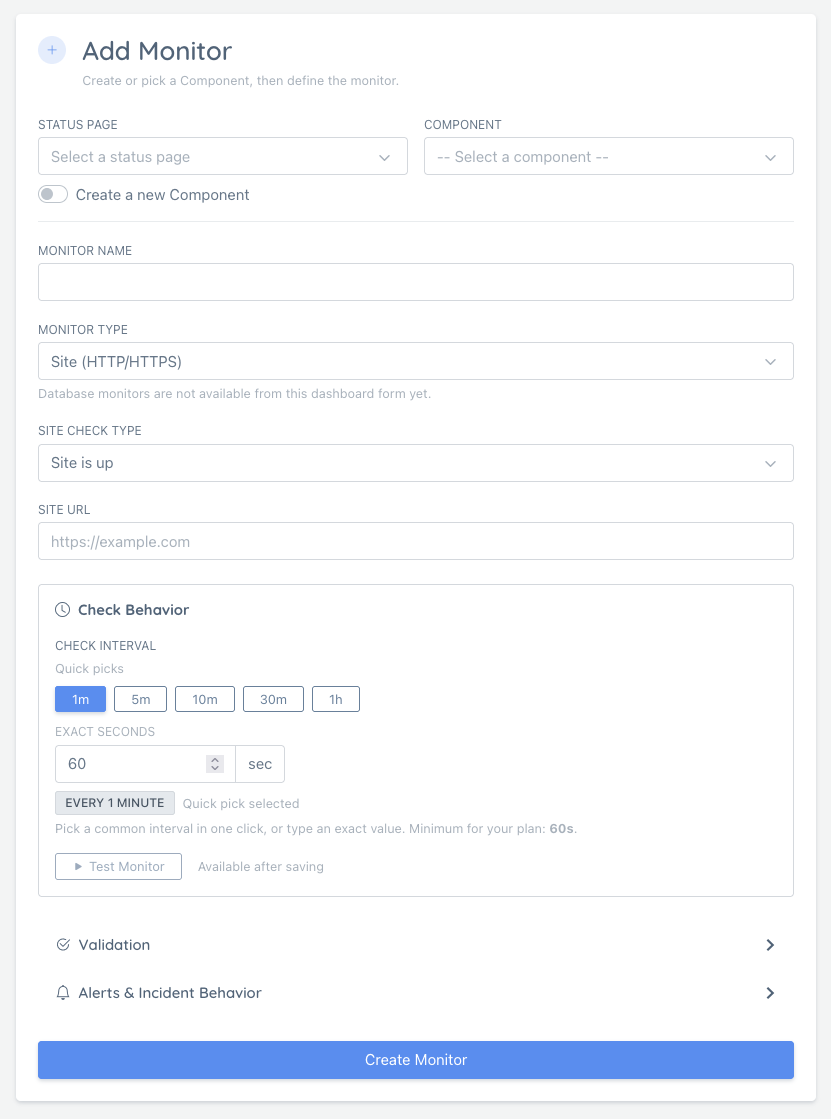
Task: Select the 5m quick pick interval
Action: click(x=140, y=699)
